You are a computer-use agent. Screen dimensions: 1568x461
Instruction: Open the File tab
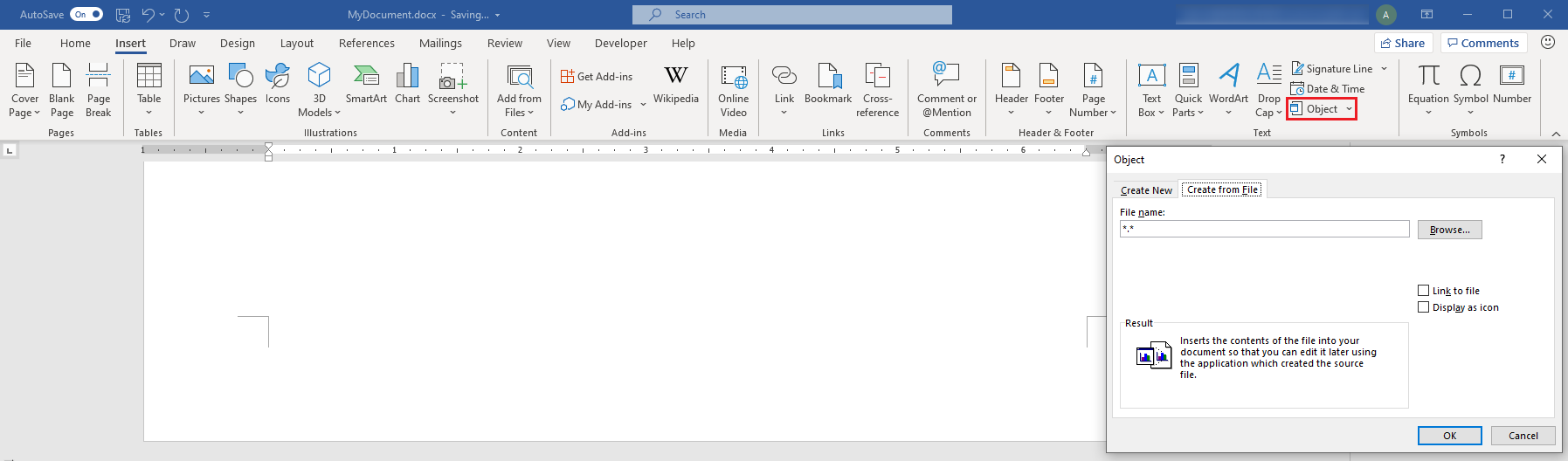pos(24,43)
